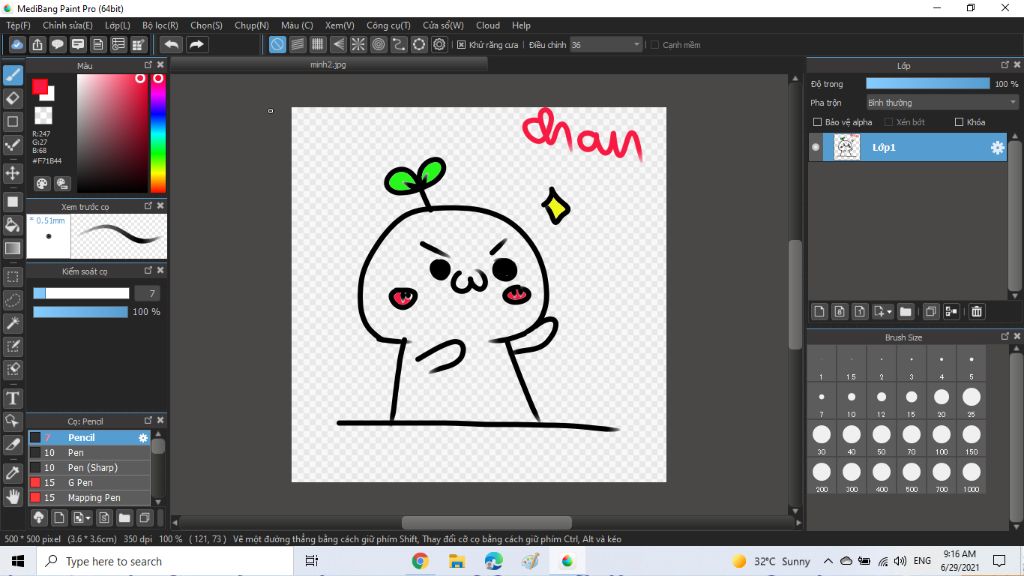Click the red foreground color swatch
This screenshot has height=576, width=1024.
pyautogui.click(x=40, y=86)
